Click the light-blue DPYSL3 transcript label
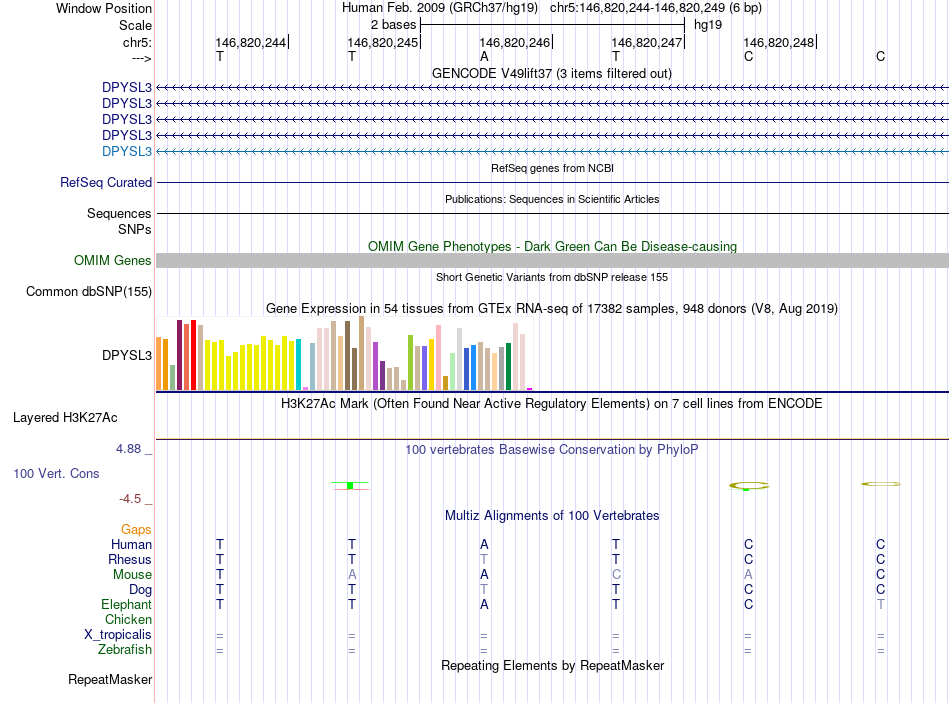 tap(127, 151)
